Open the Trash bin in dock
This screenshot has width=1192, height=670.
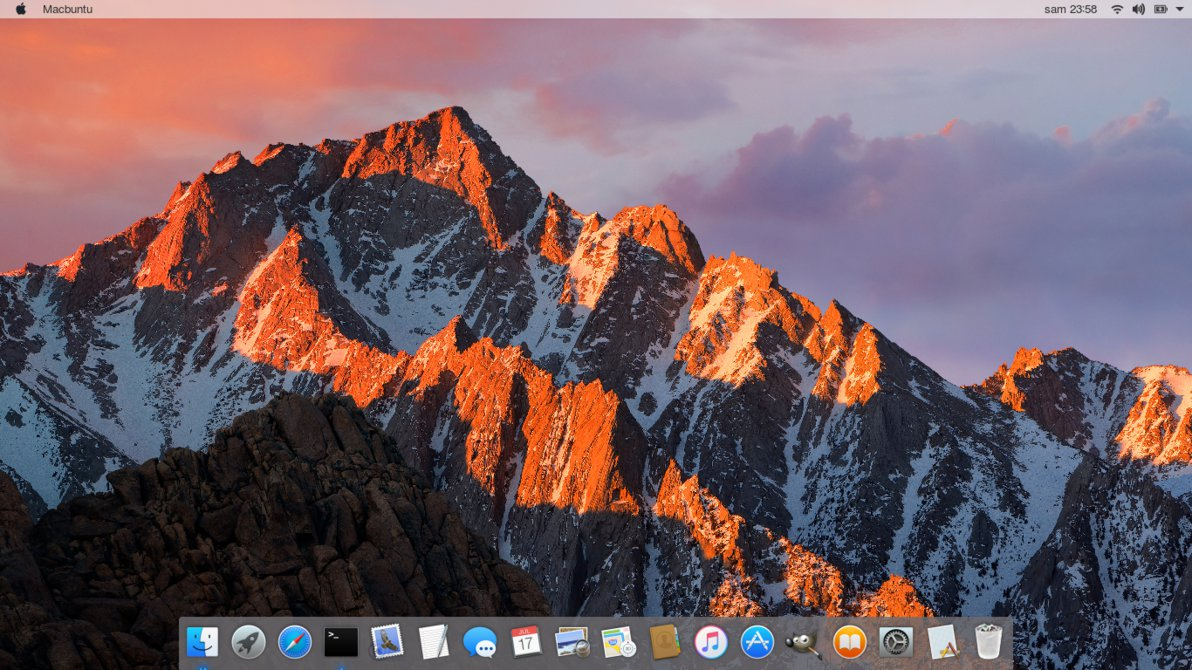(x=988, y=642)
